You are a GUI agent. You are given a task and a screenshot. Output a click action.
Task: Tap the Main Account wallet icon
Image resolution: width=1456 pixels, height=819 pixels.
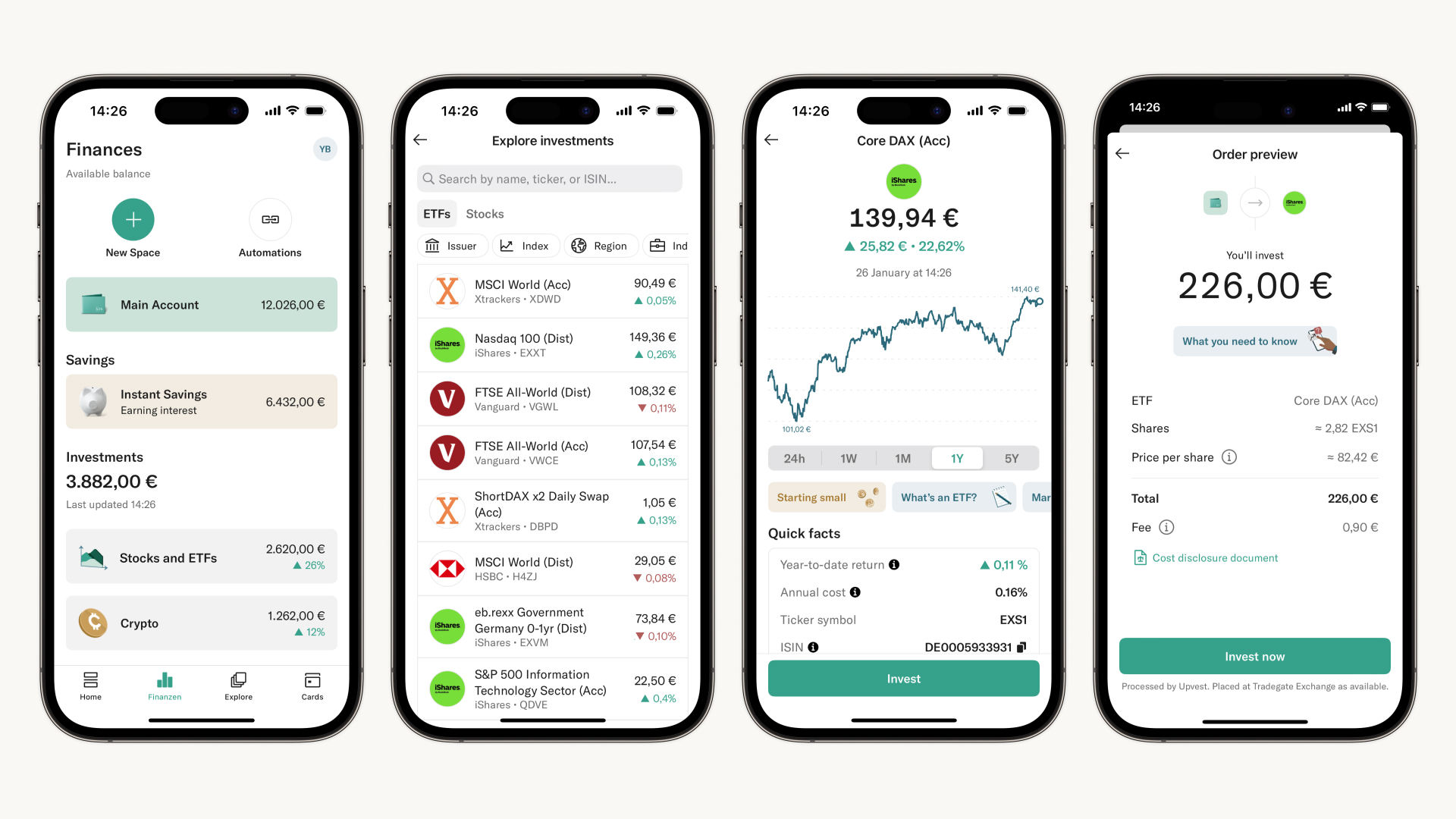(93, 304)
